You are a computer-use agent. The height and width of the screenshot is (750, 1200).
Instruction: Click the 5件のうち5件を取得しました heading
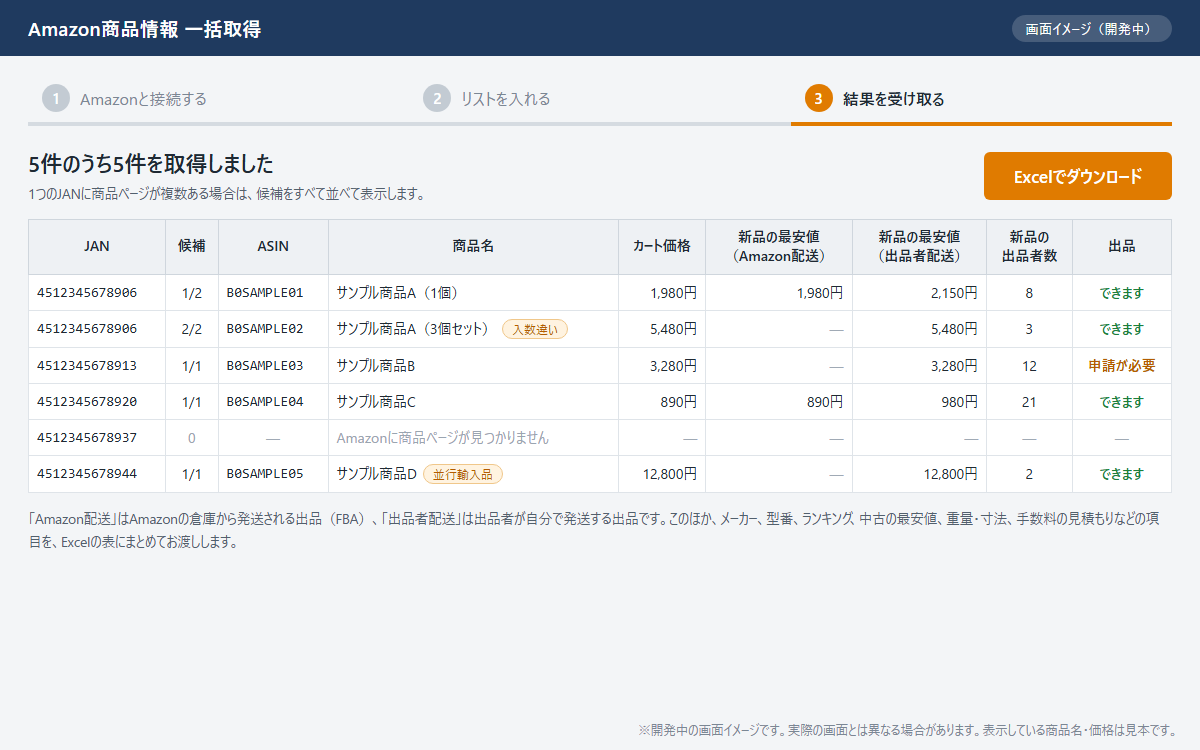point(151,164)
